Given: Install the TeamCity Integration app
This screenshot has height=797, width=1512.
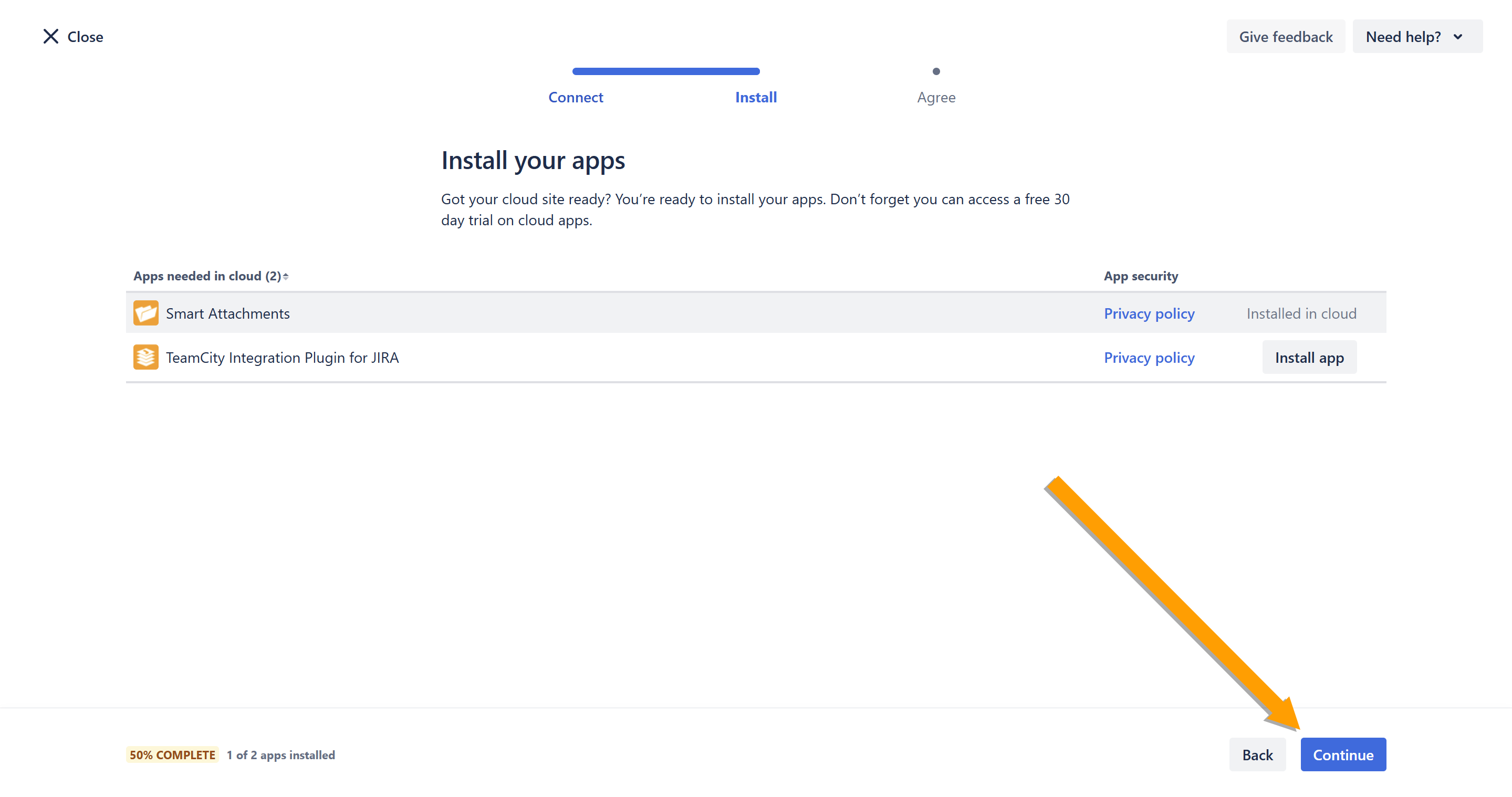Looking at the screenshot, I should click(1309, 358).
